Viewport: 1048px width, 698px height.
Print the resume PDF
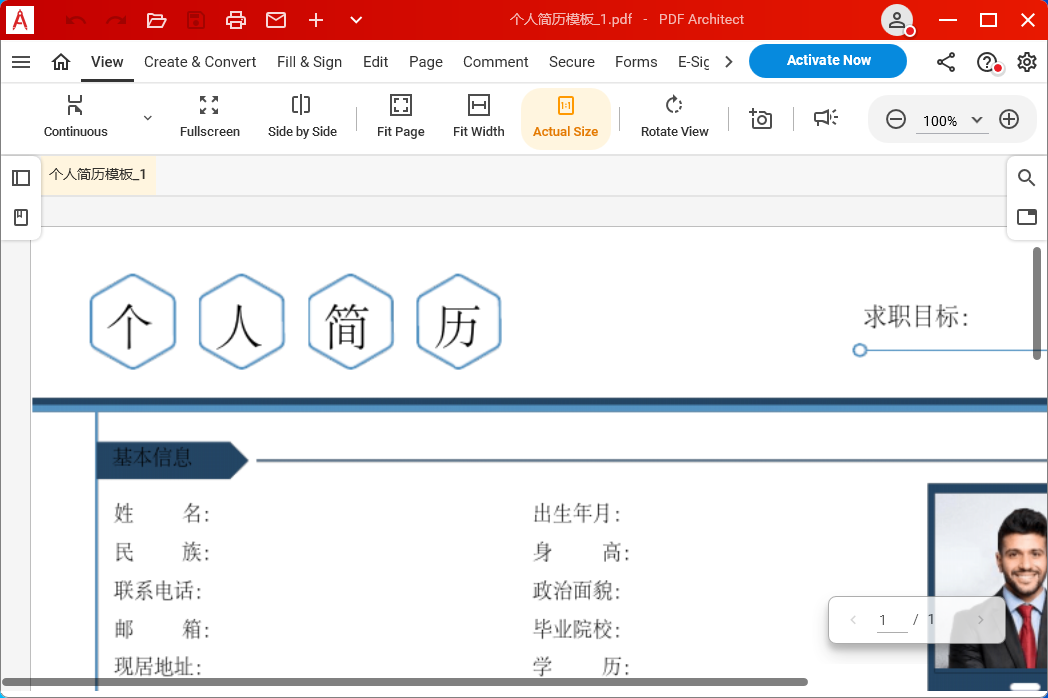coord(236,19)
